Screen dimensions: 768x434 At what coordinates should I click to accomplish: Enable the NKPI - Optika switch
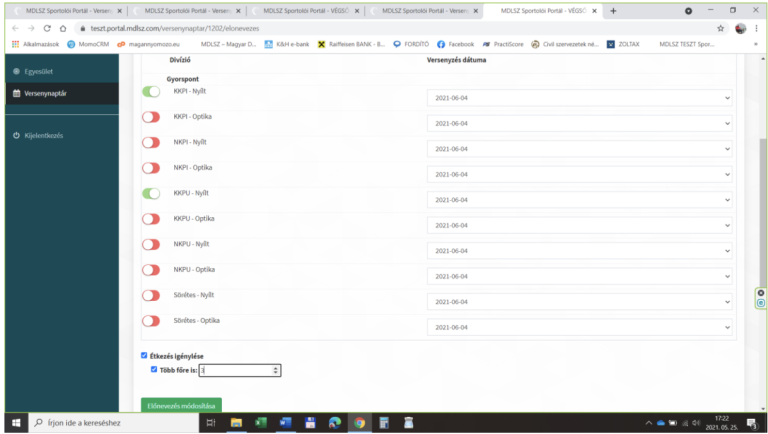151,168
